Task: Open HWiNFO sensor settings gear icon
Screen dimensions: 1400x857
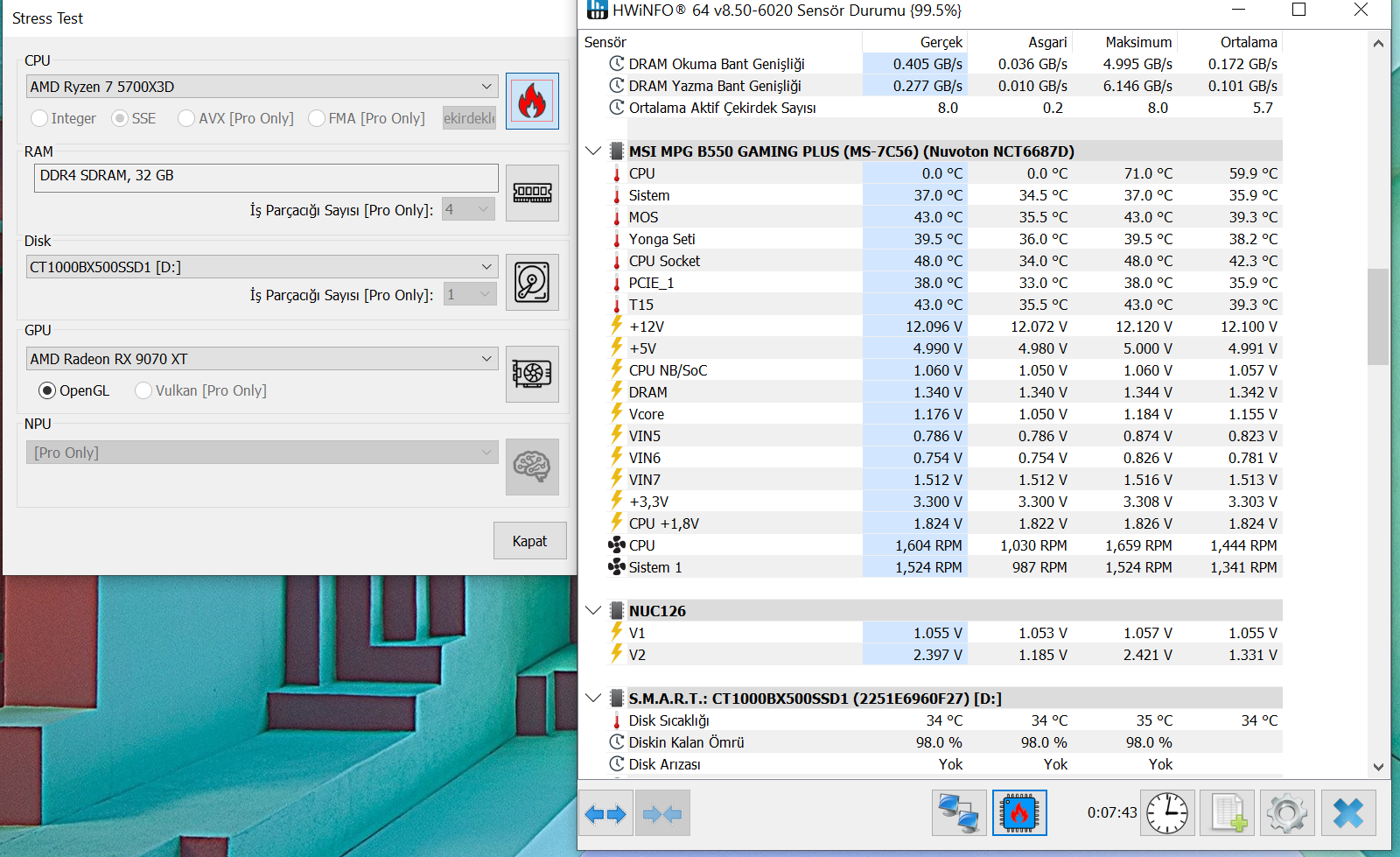Action: point(1287,813)
